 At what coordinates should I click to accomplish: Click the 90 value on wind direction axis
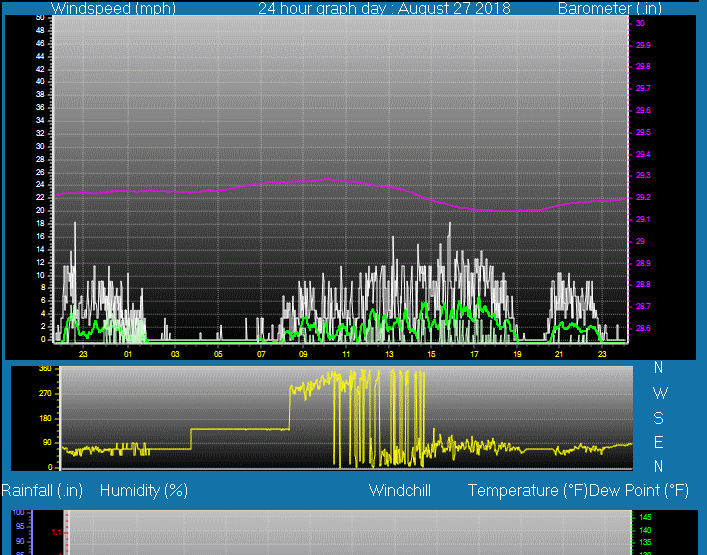48,443
